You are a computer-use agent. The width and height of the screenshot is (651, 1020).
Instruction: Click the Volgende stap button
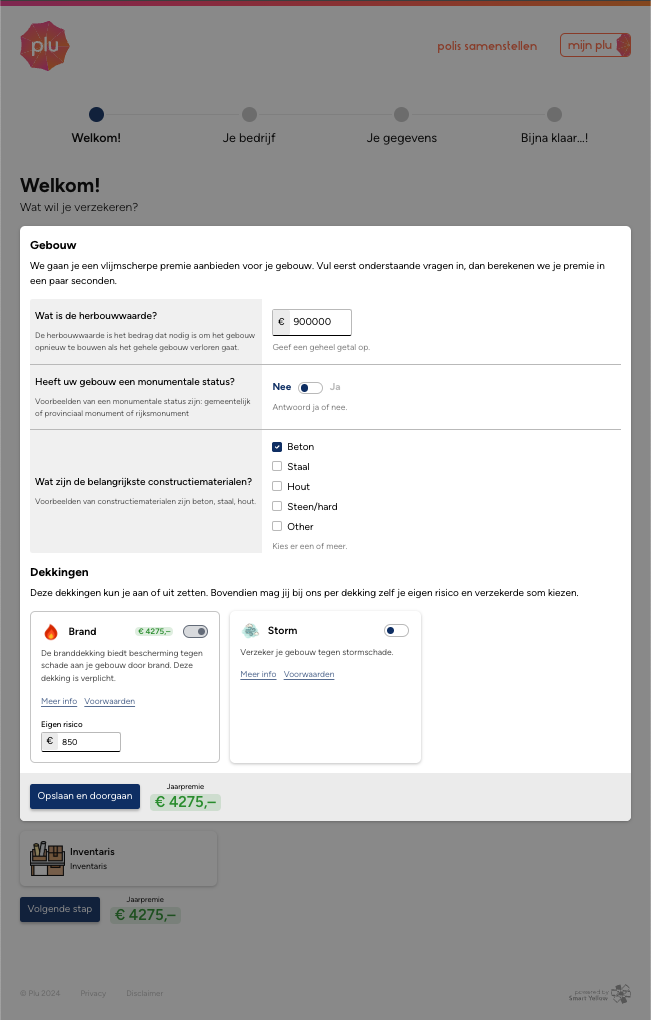point(60,909)
